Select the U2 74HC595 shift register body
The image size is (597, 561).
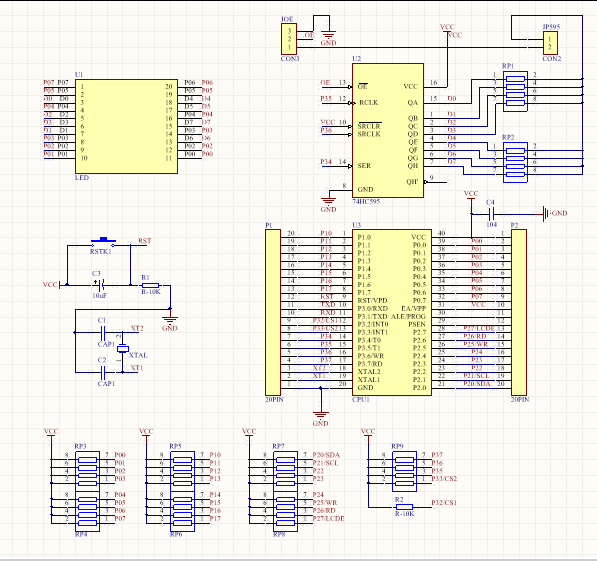point(388,131)
